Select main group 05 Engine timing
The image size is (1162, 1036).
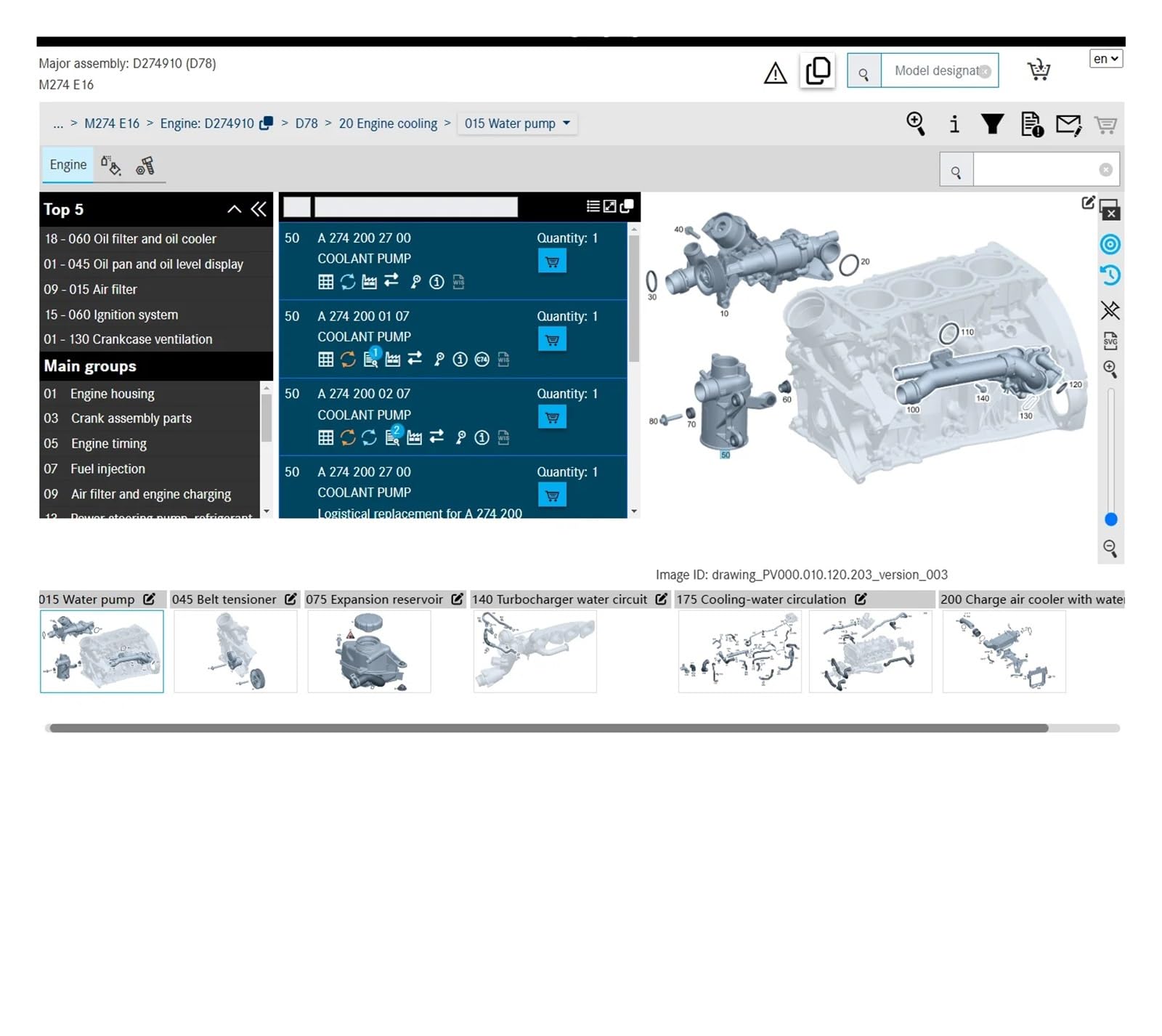coord(150,444)
